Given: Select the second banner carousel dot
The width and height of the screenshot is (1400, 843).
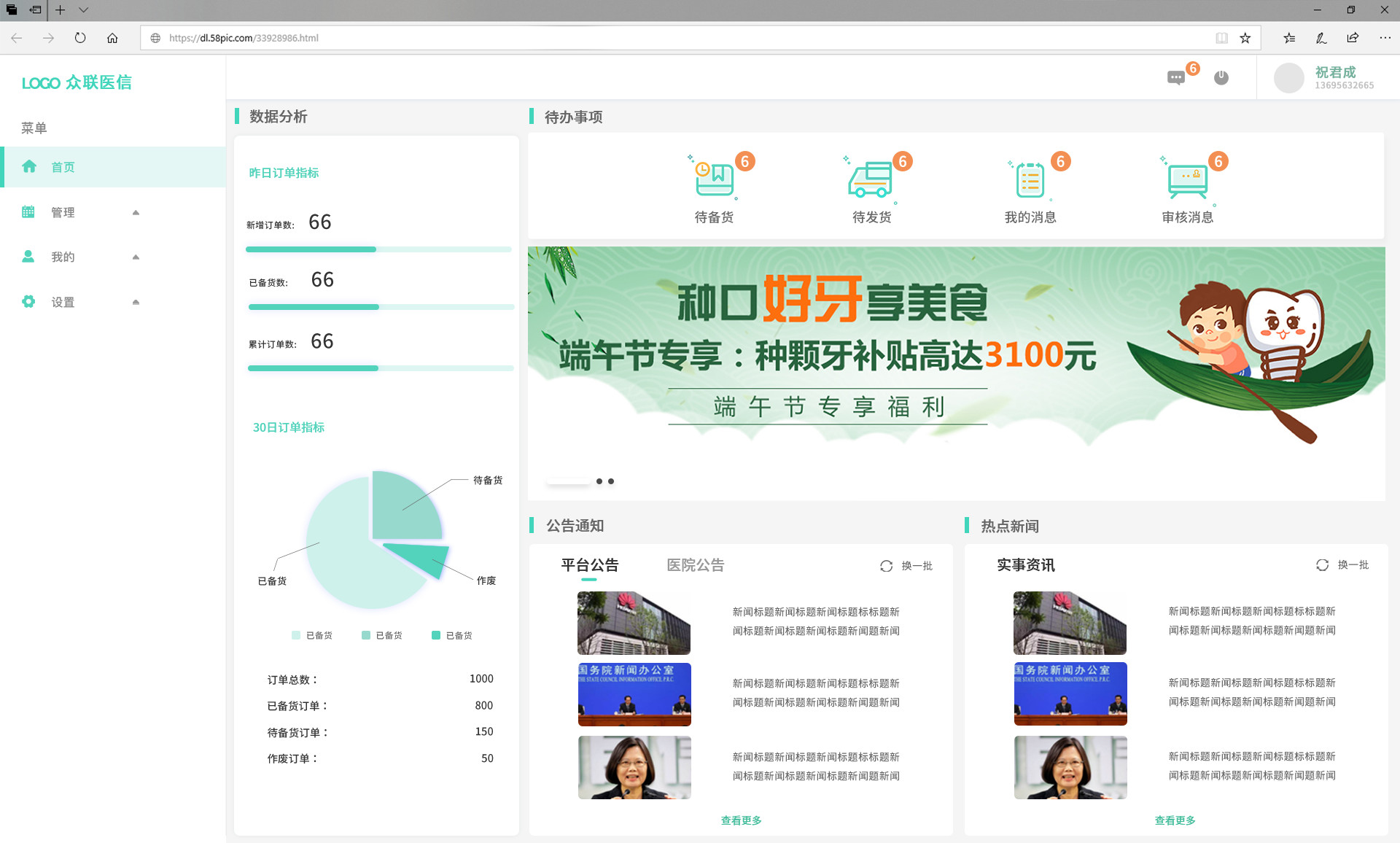Looking at the screenshot, I should [599, 481].
